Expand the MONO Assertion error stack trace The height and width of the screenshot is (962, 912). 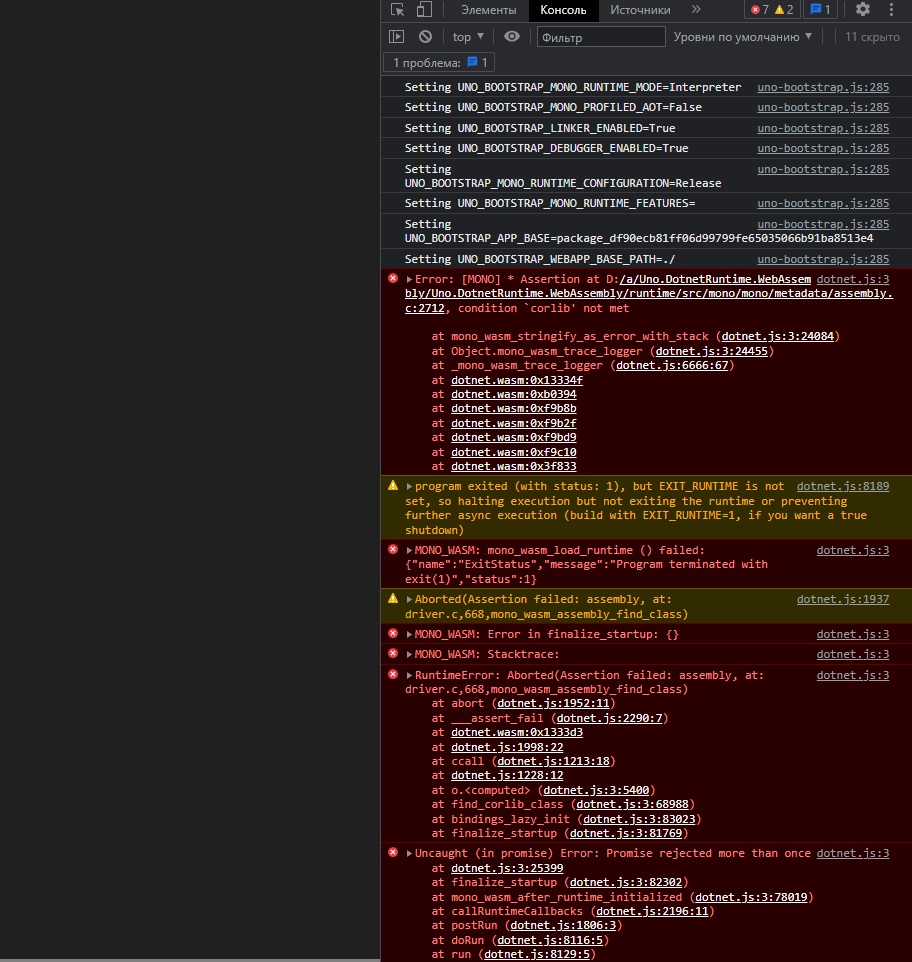(x=409, y=279)
